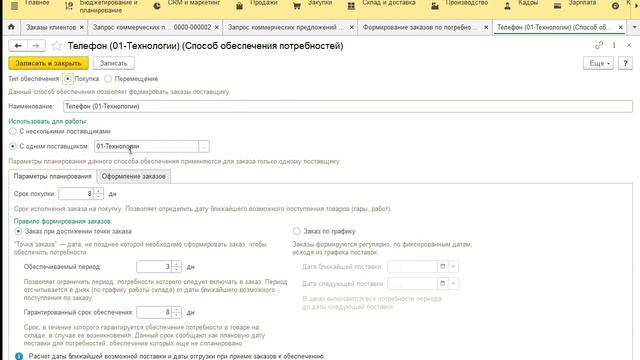
Task: Open calendar for Дата ближайшей поставки
Action: [442, 267]
